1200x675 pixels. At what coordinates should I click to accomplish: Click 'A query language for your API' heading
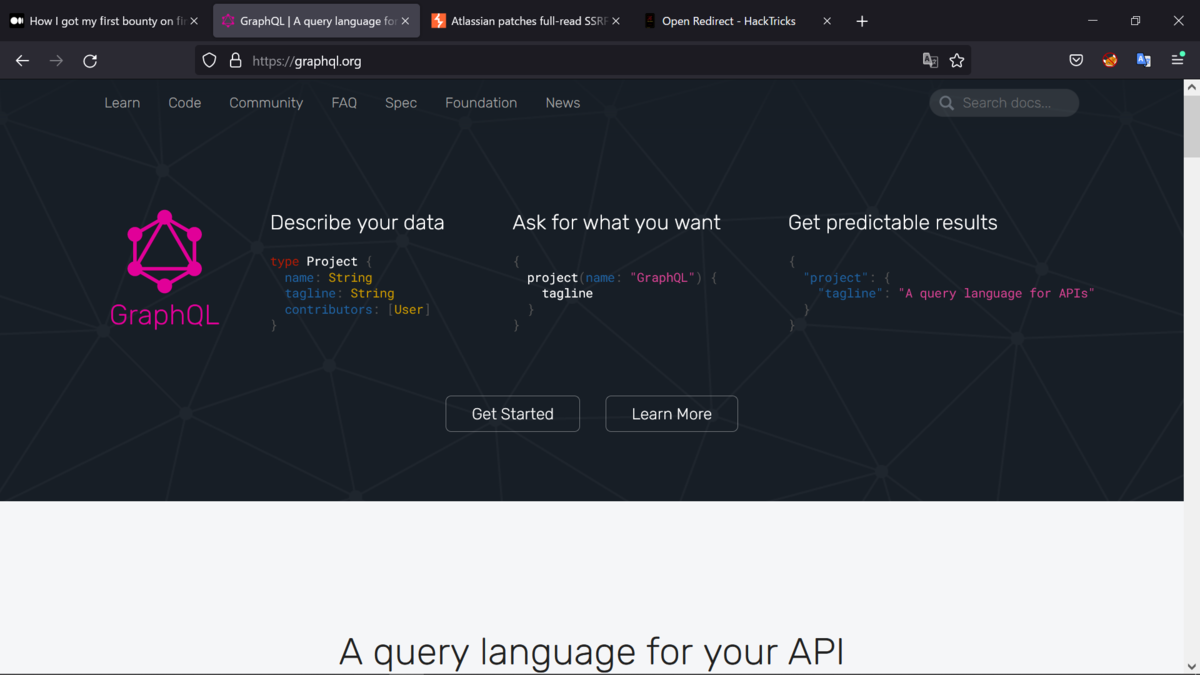tap(592, 652)
